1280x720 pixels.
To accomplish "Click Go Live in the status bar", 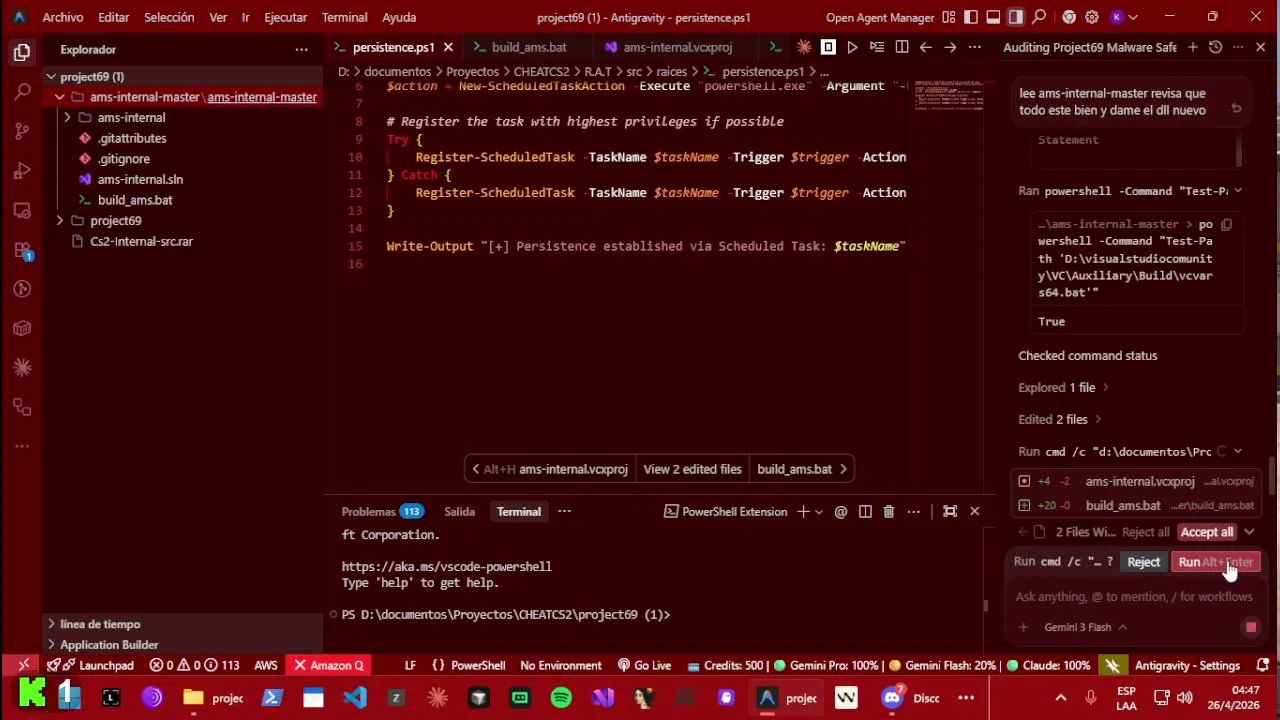I will [x=643, y=665].
